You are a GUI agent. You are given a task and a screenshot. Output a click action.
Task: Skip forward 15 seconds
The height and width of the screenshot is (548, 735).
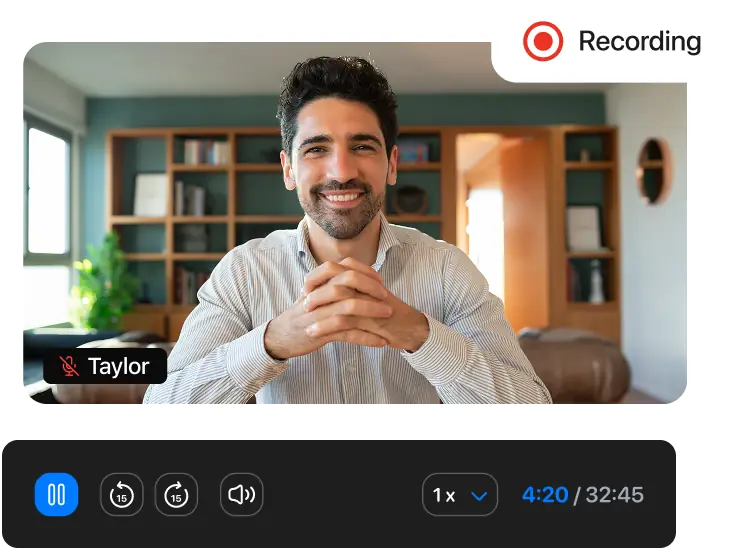pyautogui.click(x=176, y=495)
